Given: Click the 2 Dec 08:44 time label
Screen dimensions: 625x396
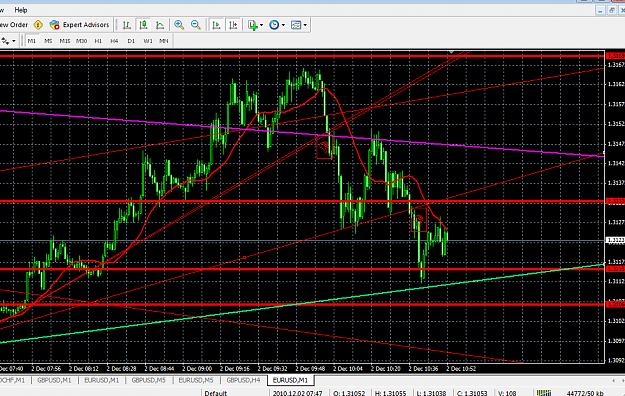Looking at the screenshot, I should pyautogui.click(x=159, y=369).
